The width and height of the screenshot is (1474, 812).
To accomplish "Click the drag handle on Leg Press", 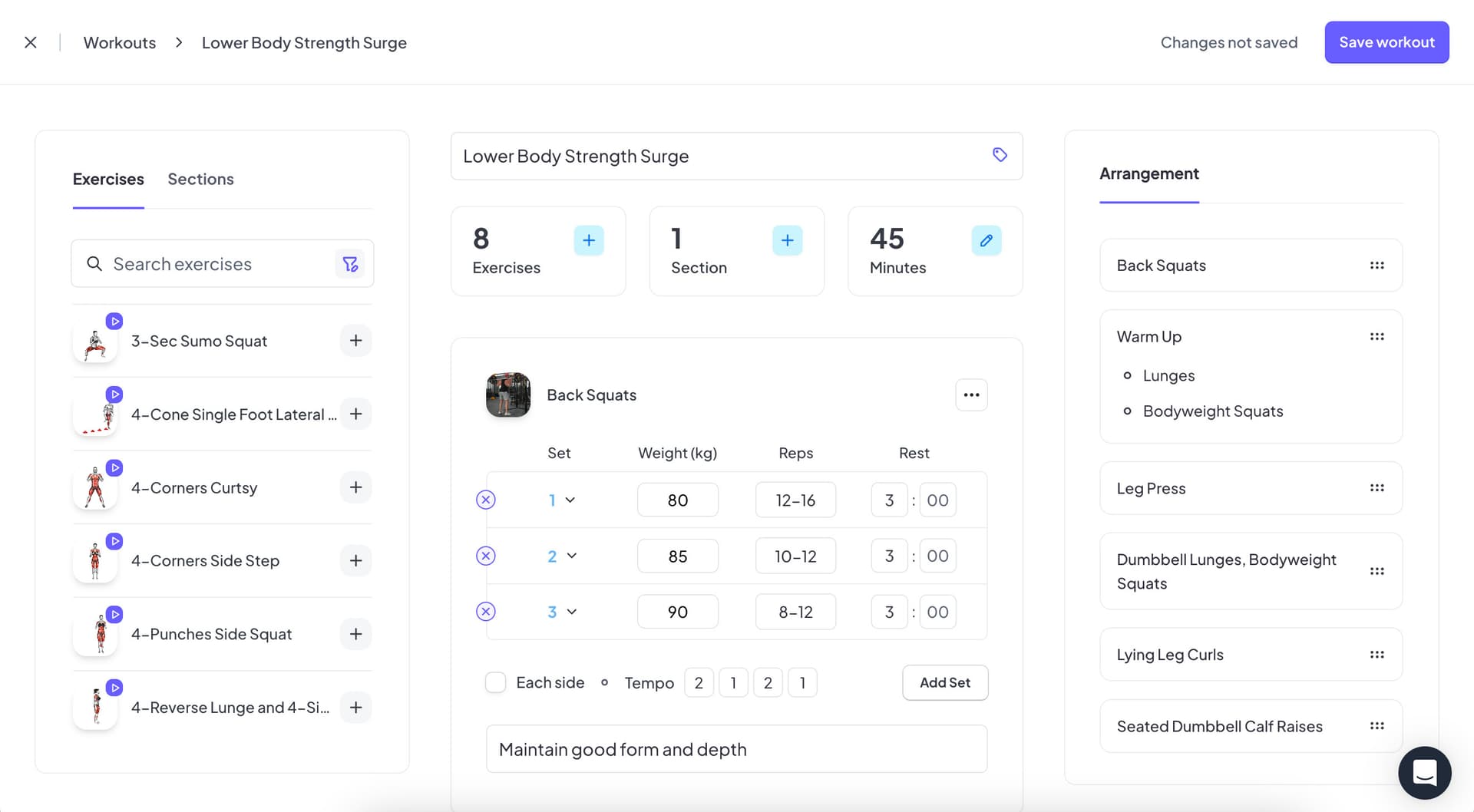I will click(x=1377, y=487).
